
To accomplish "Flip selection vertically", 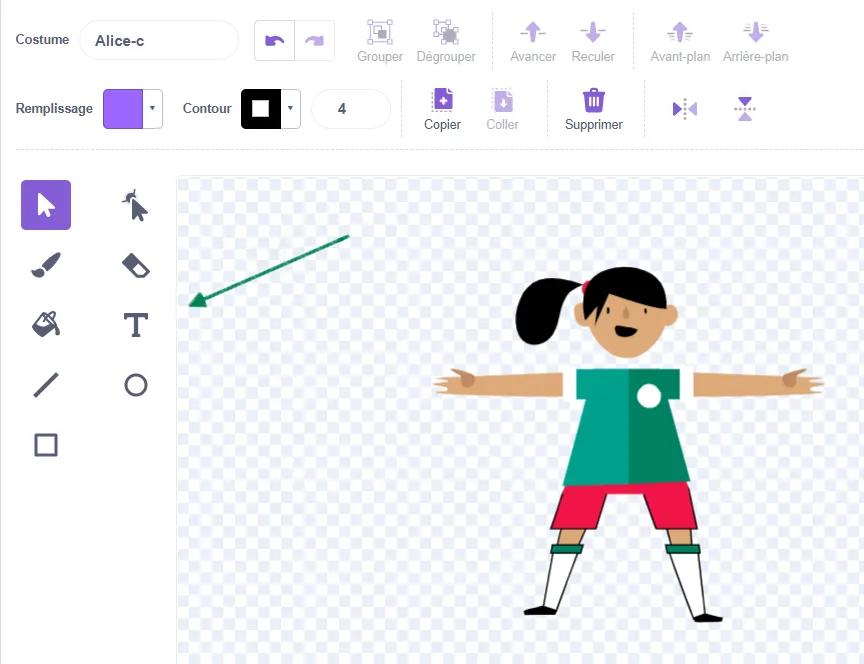I will click(x=745, y=109).
